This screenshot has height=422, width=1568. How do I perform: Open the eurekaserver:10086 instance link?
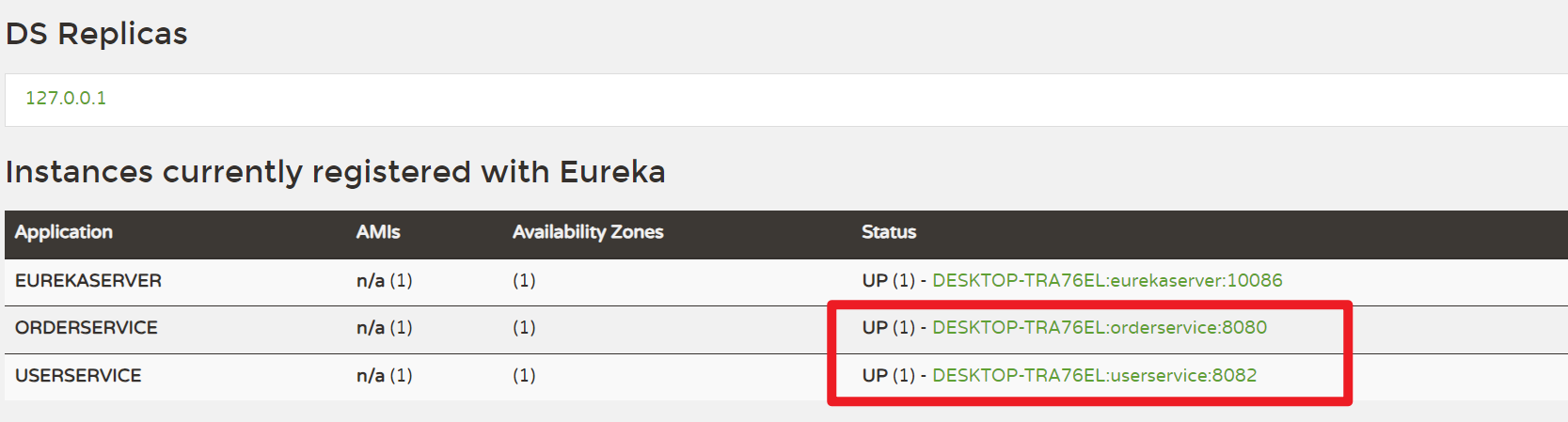pyautogui.click(x=1107, y=280)
